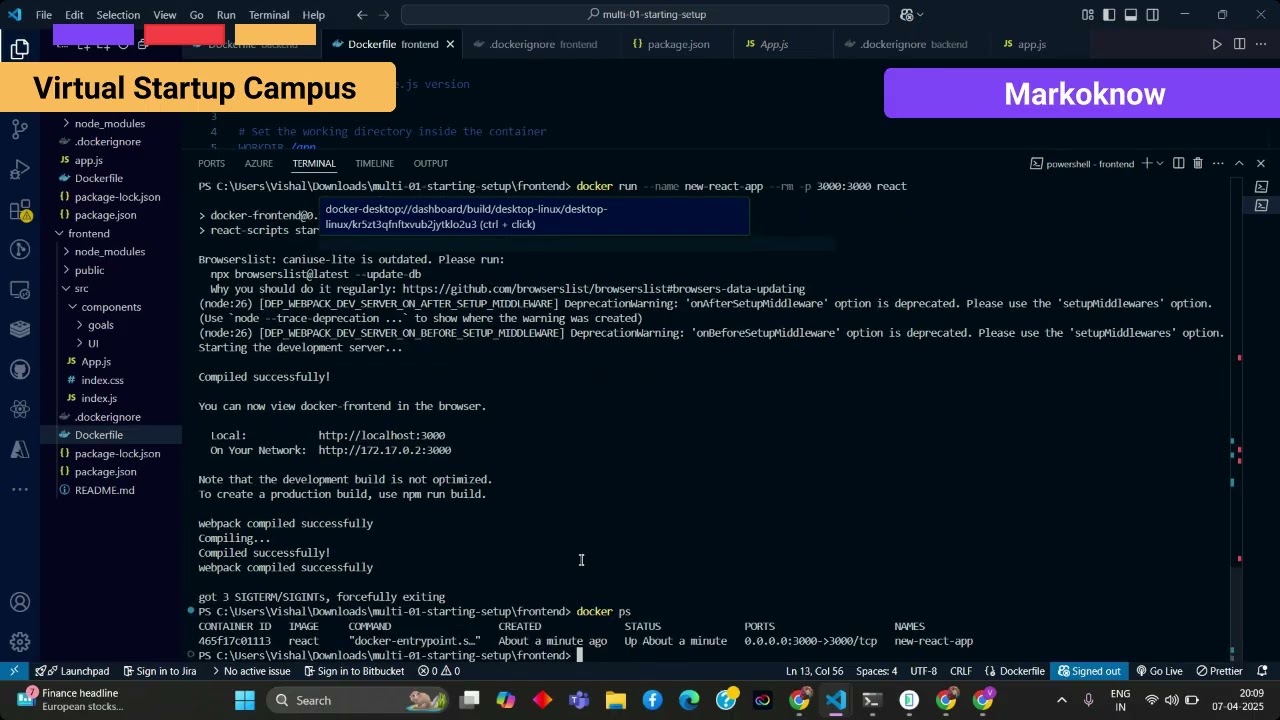Open terminal panel more actions ellipsis
Viewport: 1280px width, 720px height.
coord(1218,163)
